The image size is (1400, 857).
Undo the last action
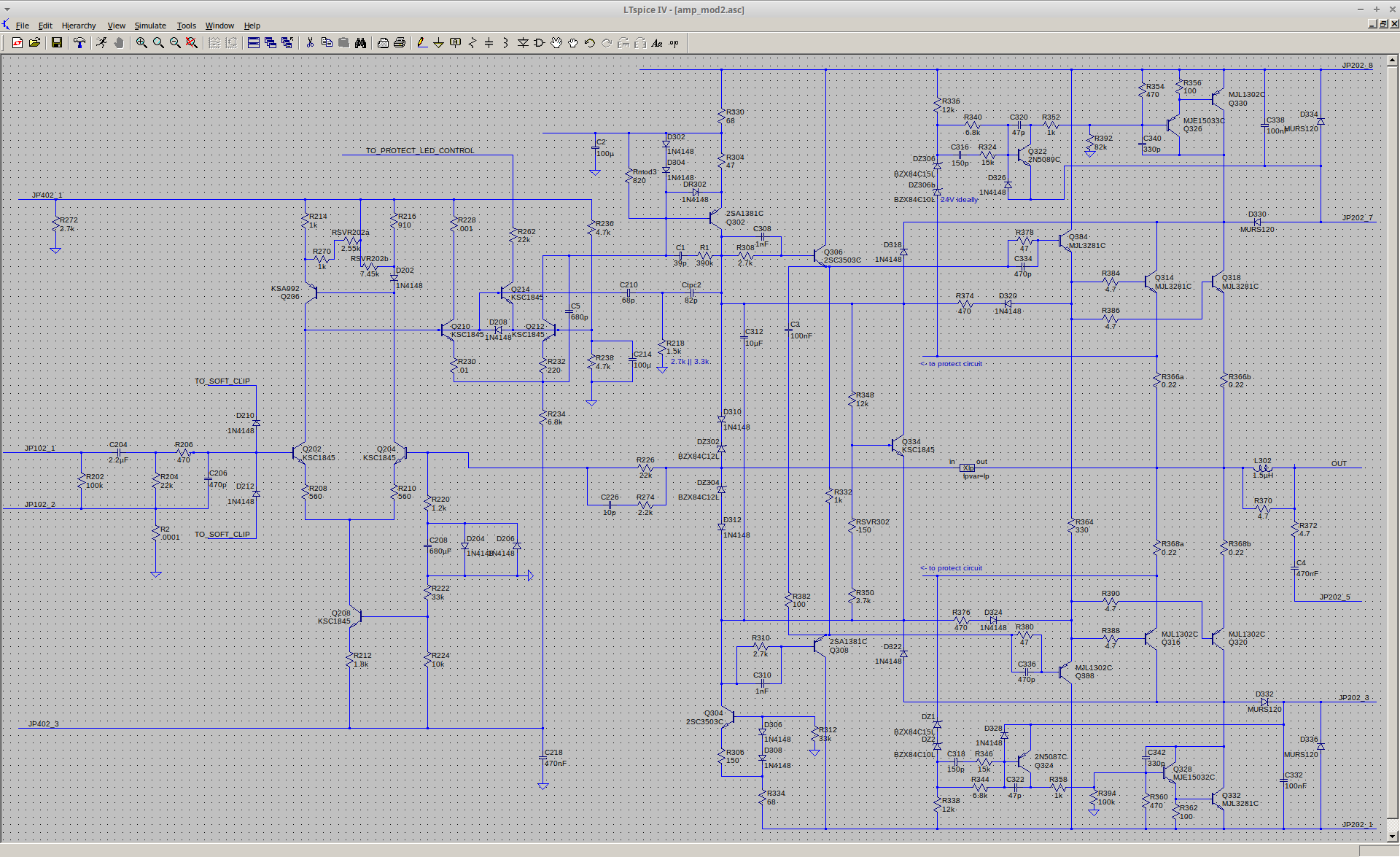coord(590,43)
